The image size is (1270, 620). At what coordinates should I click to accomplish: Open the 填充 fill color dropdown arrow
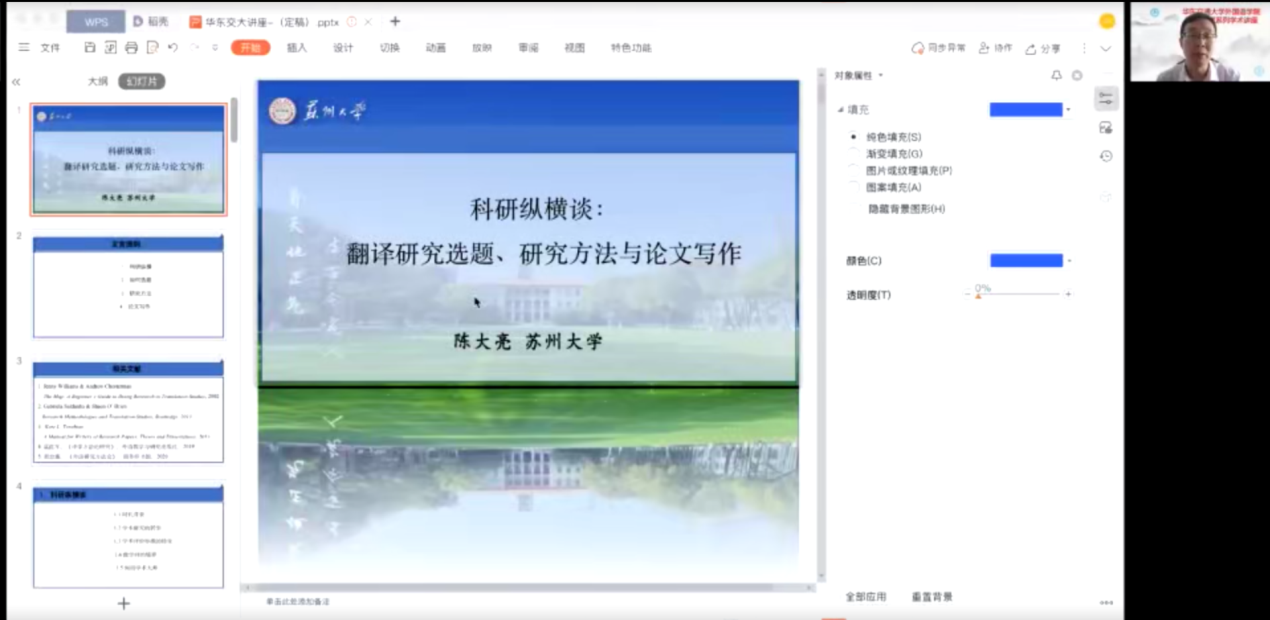[1069, 110]
